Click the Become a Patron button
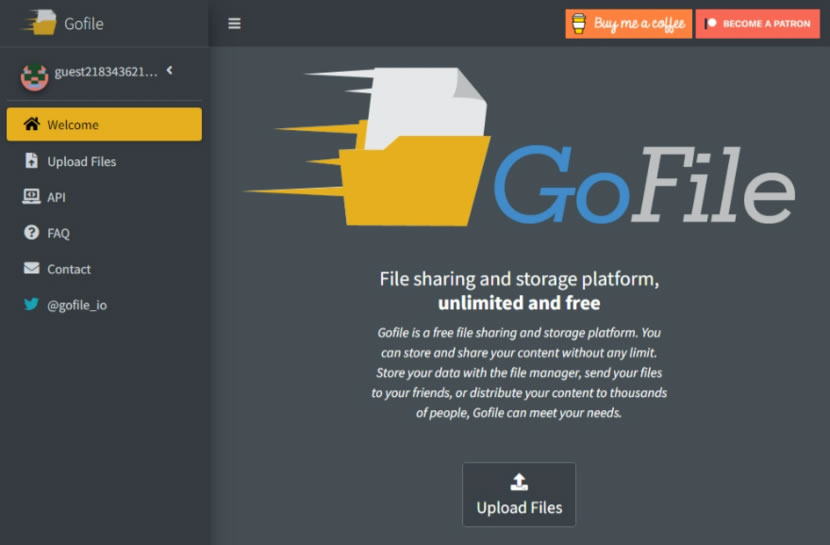Image resolution: width=830 pixels, height=545 pixels. (757, 24)
